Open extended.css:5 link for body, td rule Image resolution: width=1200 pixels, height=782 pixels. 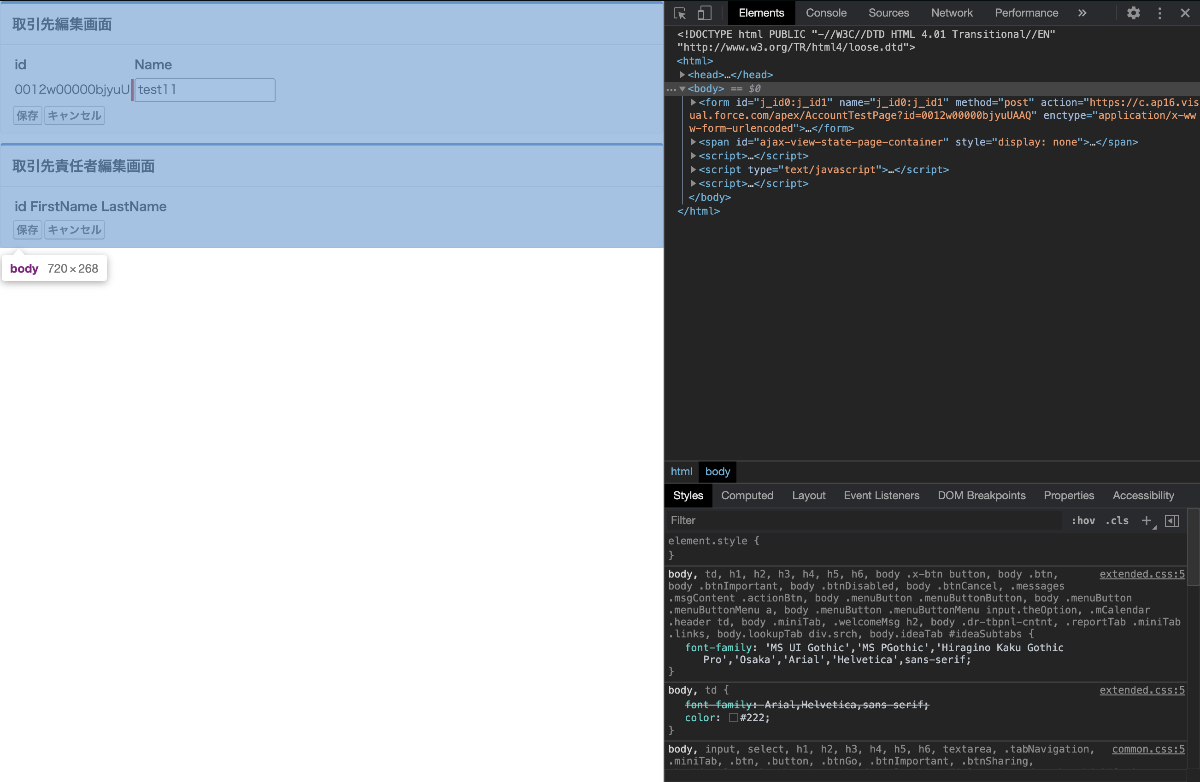(1142, 690)
